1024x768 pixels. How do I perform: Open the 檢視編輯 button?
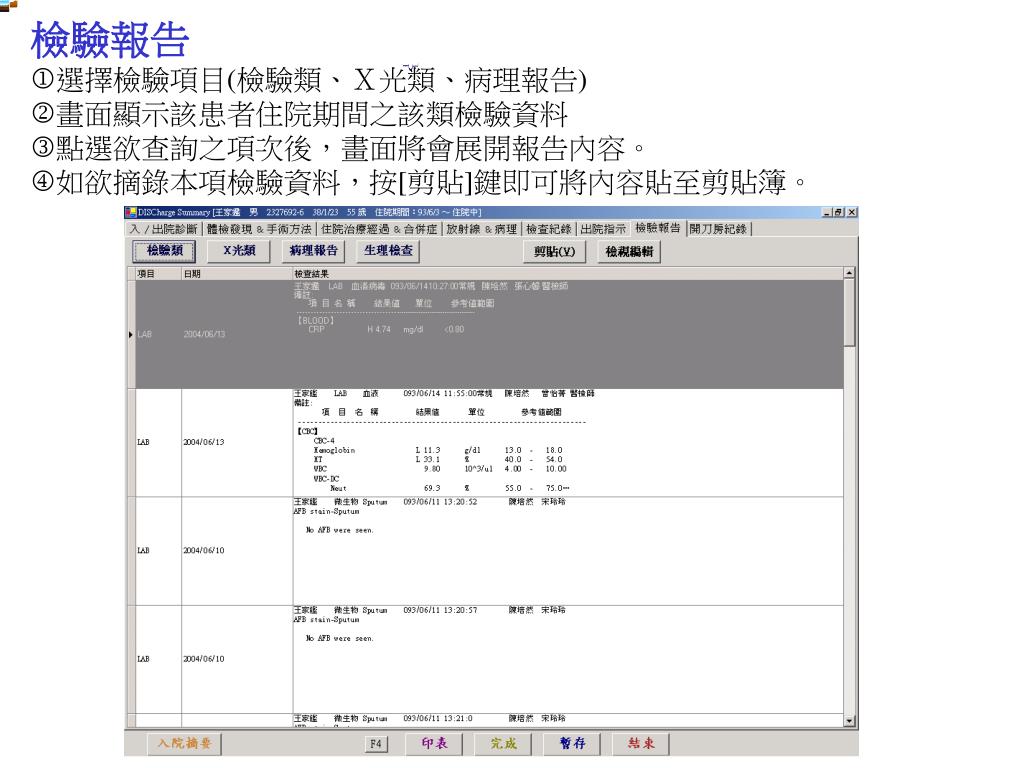pos(630,252)
